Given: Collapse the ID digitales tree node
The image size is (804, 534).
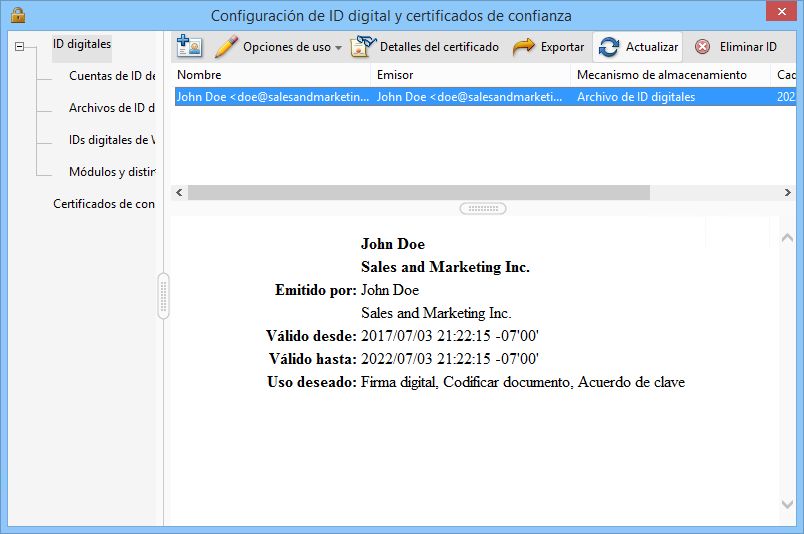Looking at the screenshot, I should point(19,47).
